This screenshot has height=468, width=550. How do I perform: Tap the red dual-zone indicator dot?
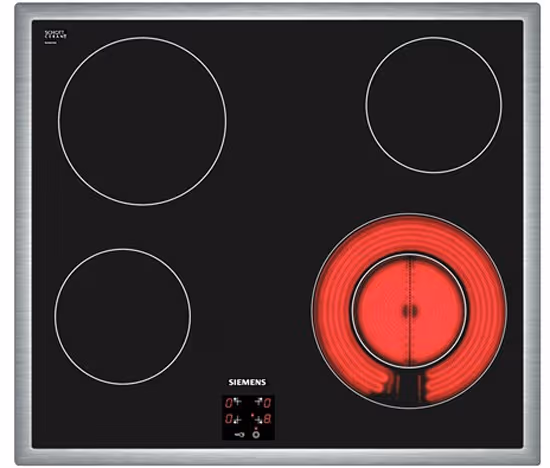click(x=253, y=415)
